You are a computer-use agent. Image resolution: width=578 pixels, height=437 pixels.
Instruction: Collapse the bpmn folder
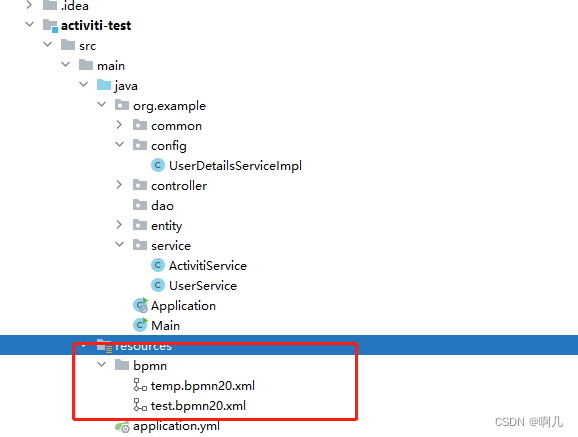click(x=101, y=365)
